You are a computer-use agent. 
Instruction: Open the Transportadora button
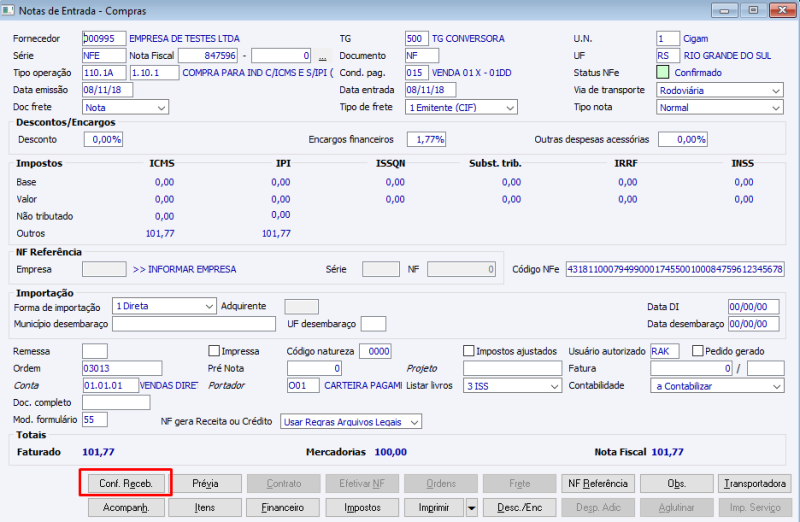point(755,483)
